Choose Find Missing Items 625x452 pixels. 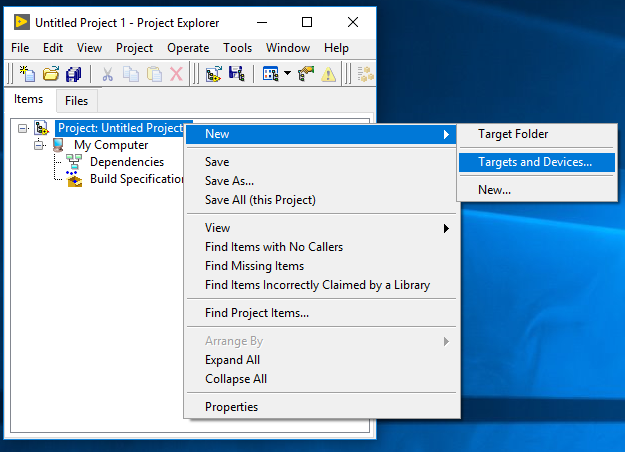[x=321, y=266]
